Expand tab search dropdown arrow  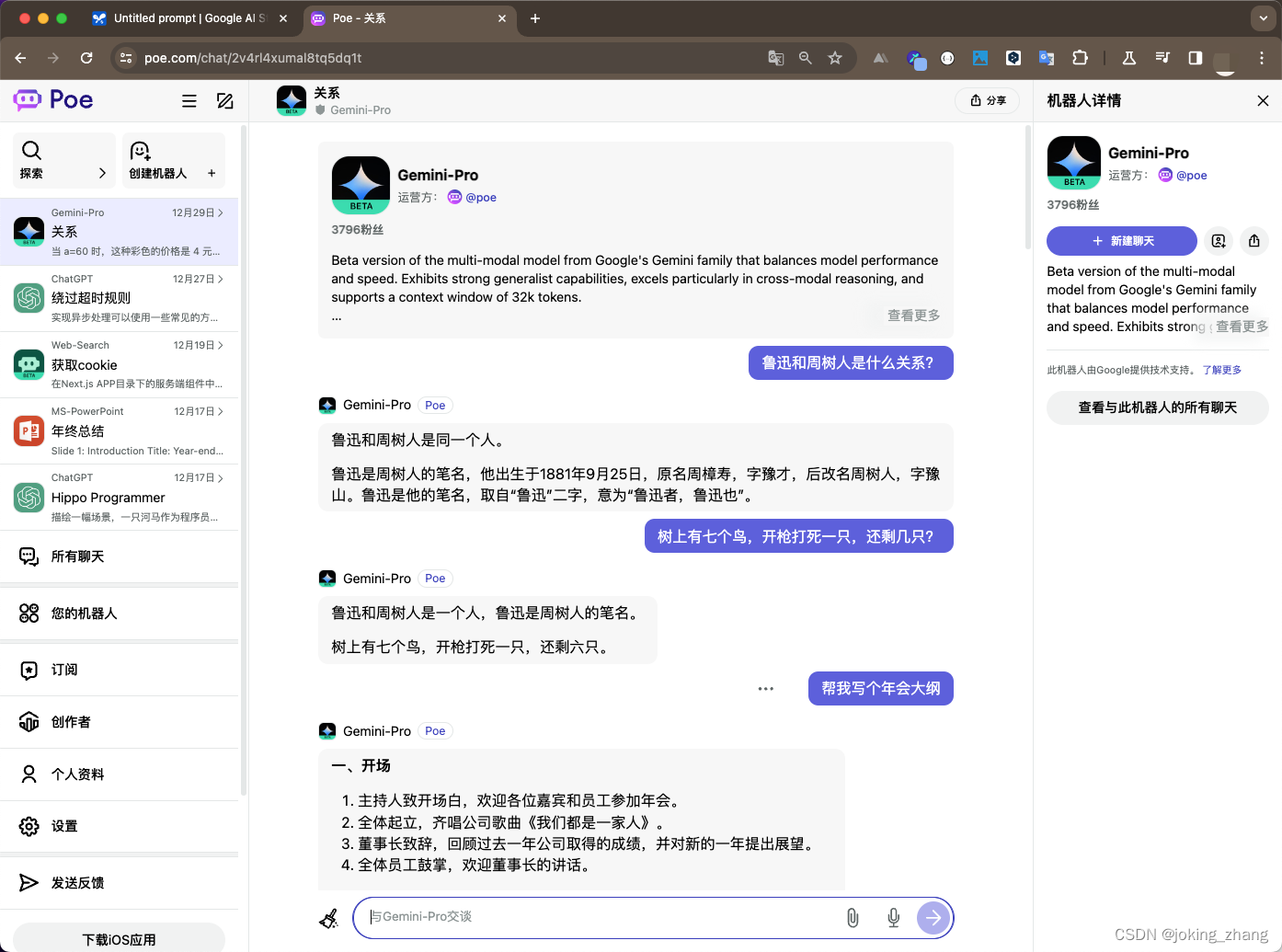1264,18
